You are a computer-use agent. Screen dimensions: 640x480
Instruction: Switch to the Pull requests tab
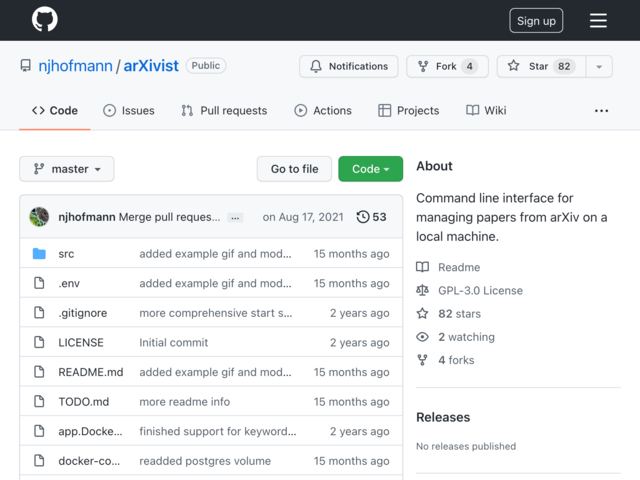pyautogui.click(x=224, y=110)
